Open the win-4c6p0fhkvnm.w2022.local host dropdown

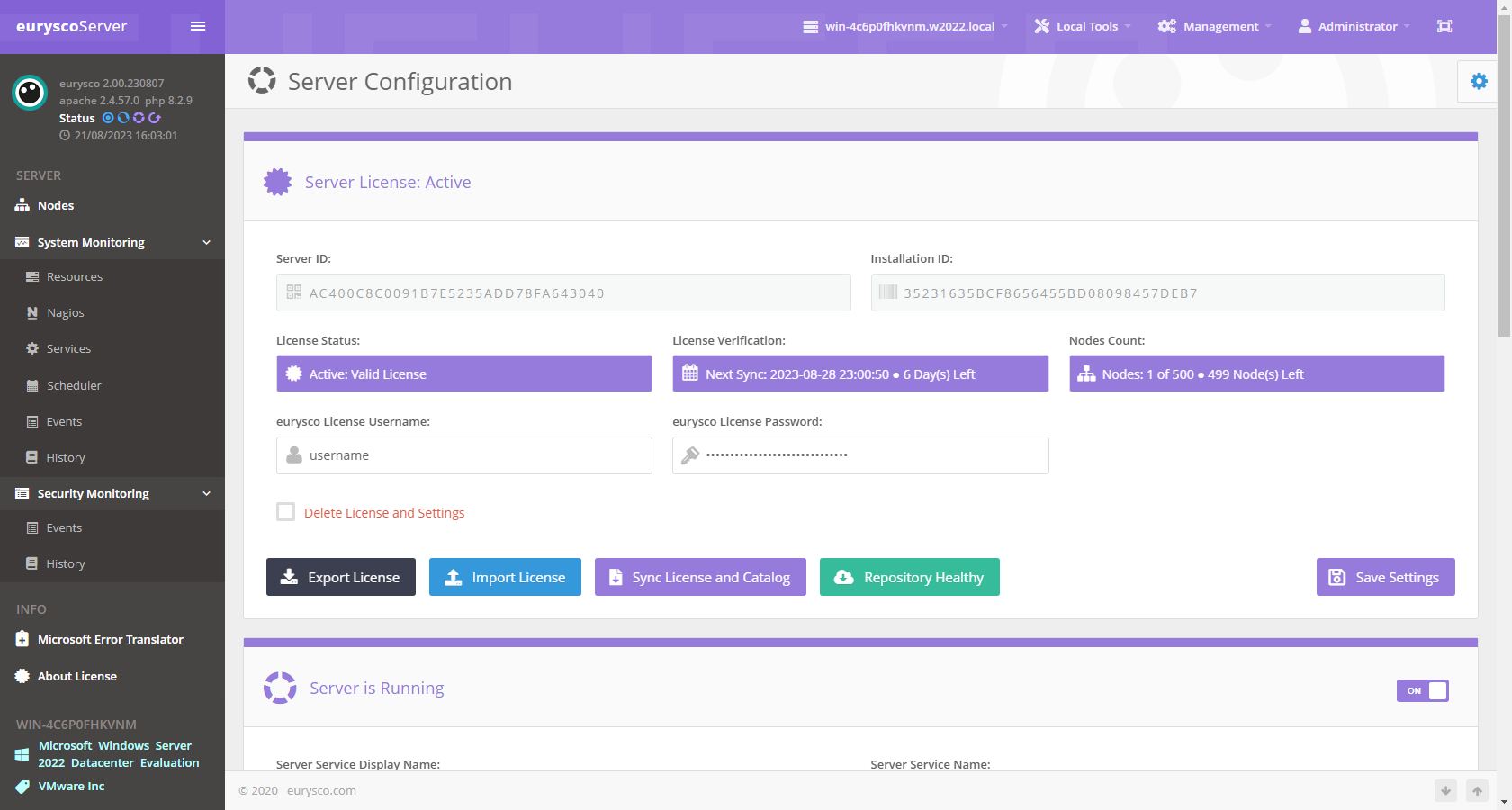[905, 26]
